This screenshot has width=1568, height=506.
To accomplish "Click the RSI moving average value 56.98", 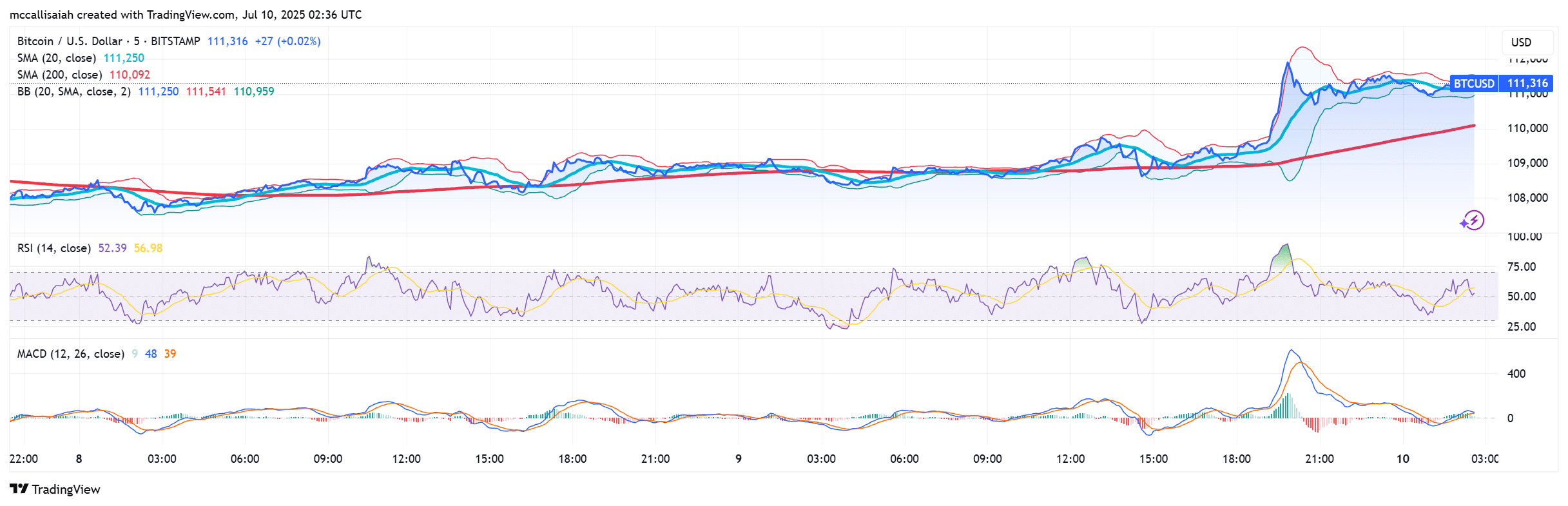I will 148,248.
